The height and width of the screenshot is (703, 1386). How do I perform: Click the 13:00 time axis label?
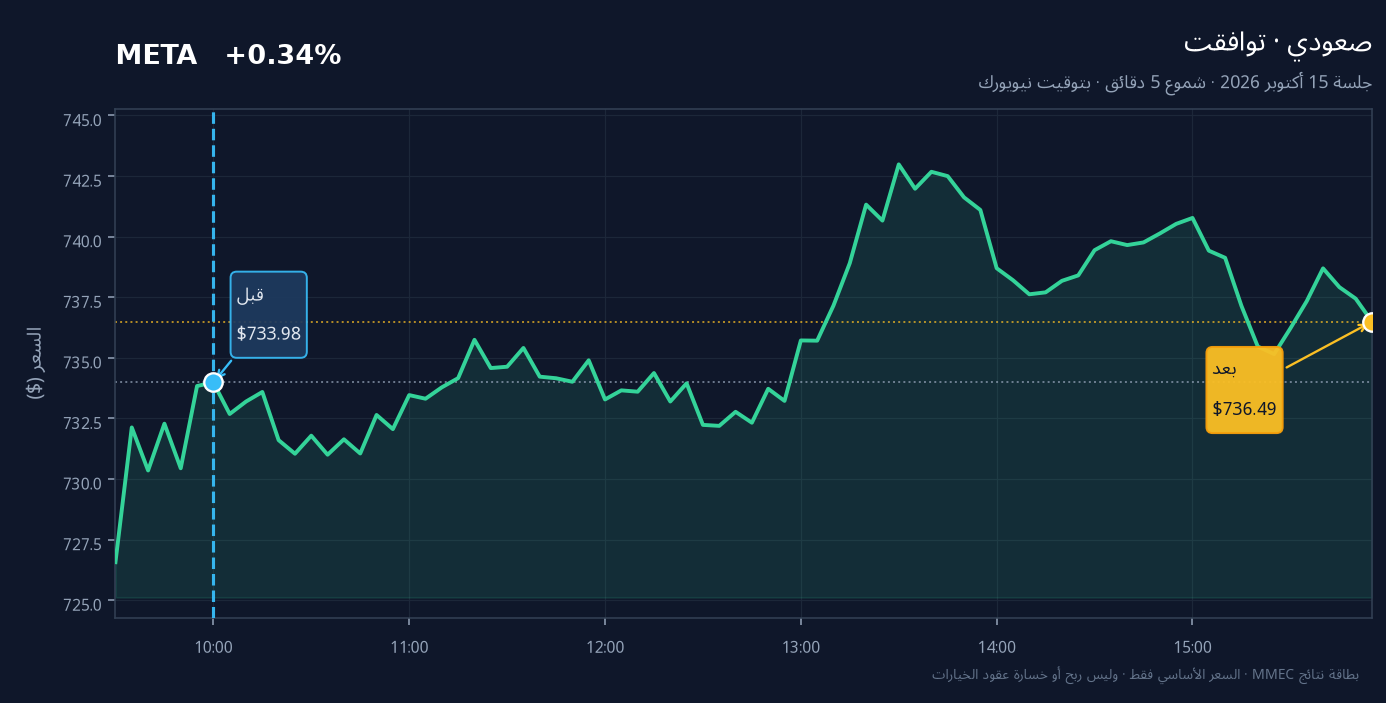[x=801, y=647]
